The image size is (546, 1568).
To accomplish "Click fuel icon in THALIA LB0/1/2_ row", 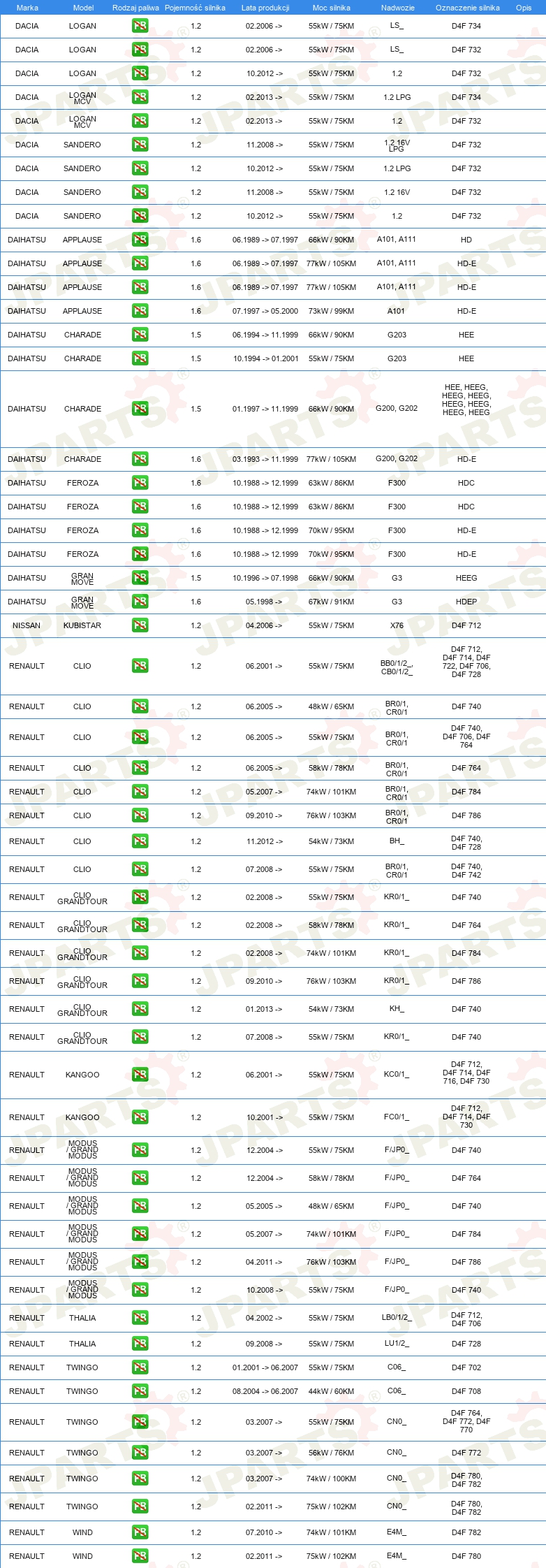I will [x=140, y=1318].
